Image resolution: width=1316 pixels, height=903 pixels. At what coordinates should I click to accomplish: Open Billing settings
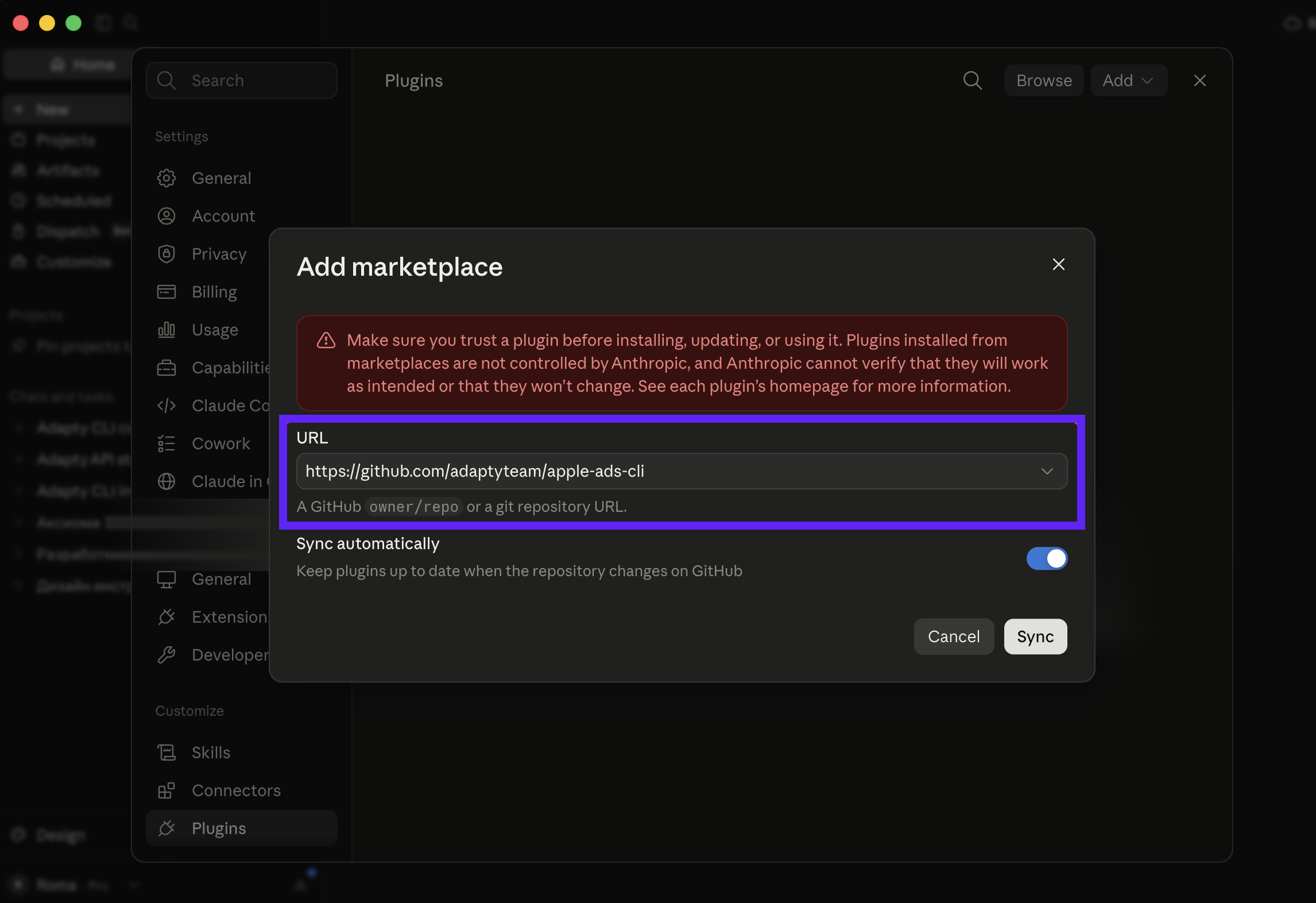pos(214,292)
